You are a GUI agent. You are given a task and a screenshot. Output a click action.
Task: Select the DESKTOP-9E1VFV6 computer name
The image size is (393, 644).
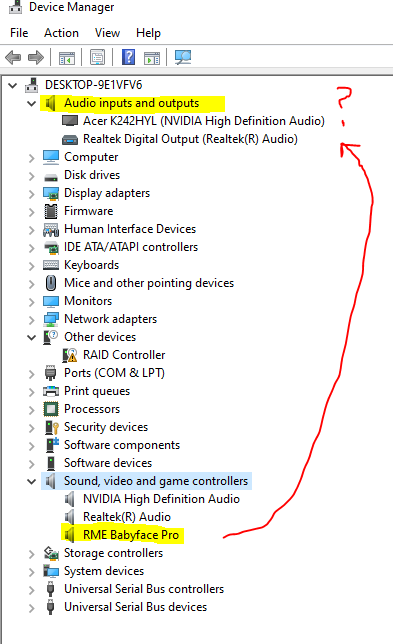point(94,85)
